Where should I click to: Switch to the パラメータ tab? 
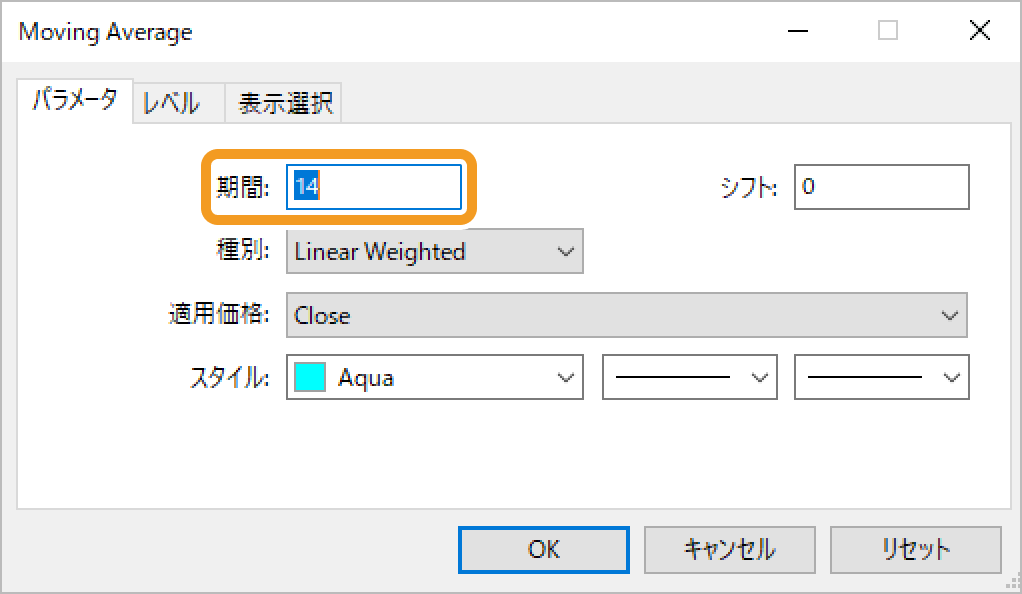(75, 101)
